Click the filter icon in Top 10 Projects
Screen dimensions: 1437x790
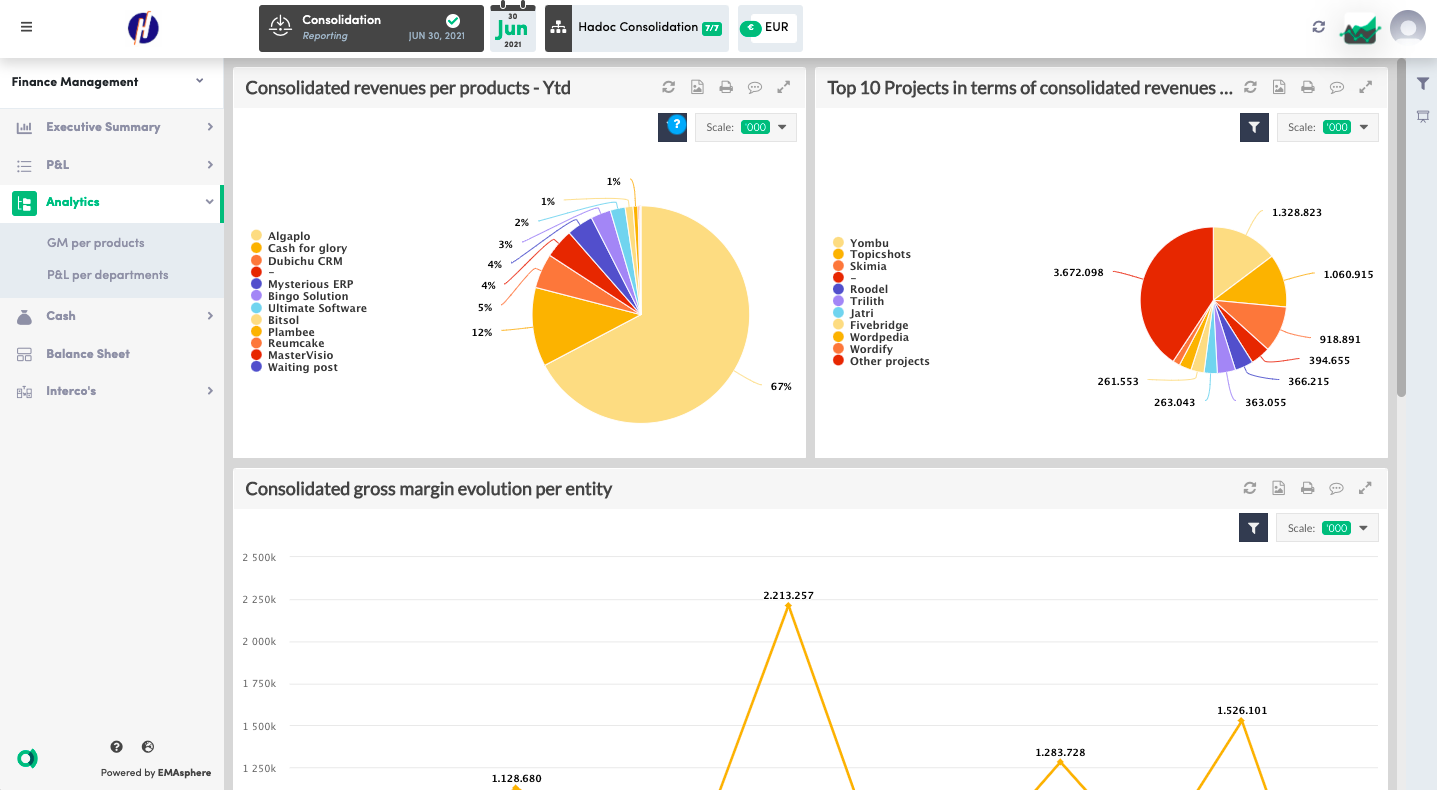[1254, 128]
